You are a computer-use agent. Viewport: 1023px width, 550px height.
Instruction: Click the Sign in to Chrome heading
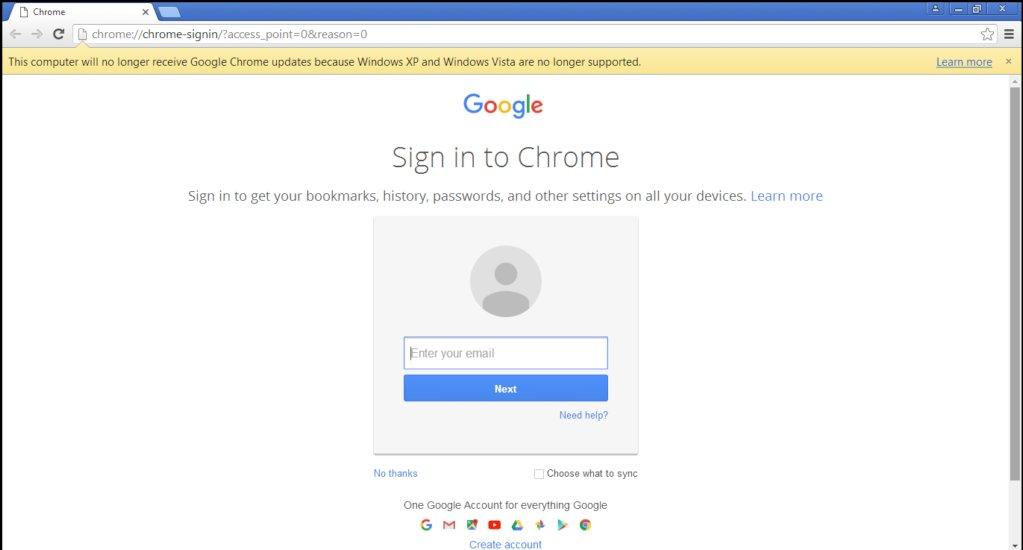click(506, 157)
